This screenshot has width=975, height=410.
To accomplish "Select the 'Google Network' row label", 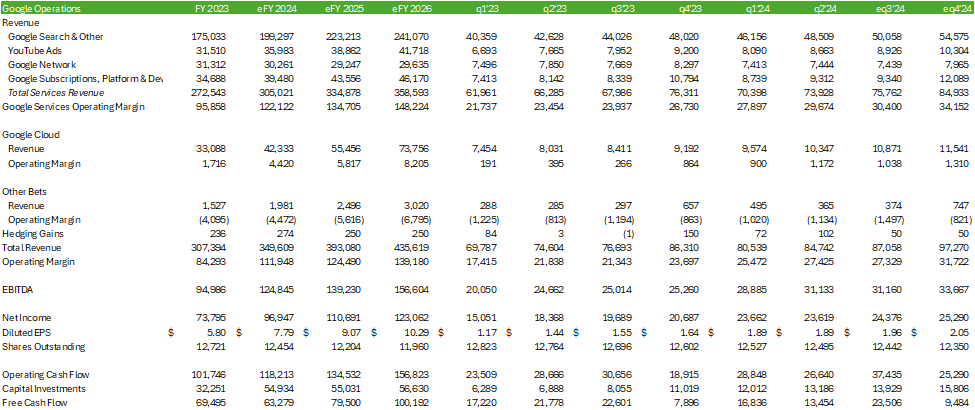I will point(42,65).
